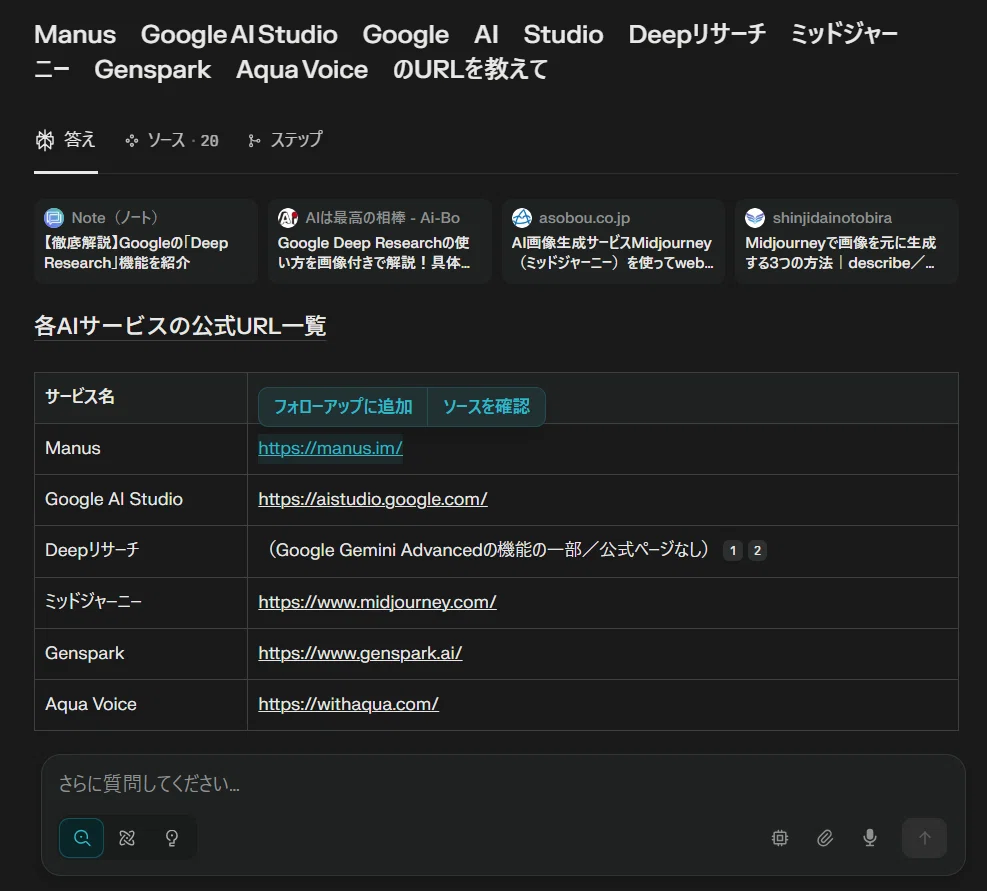
Task: Click the asobou.co.jp favicon icon
Action: point(522,218)
